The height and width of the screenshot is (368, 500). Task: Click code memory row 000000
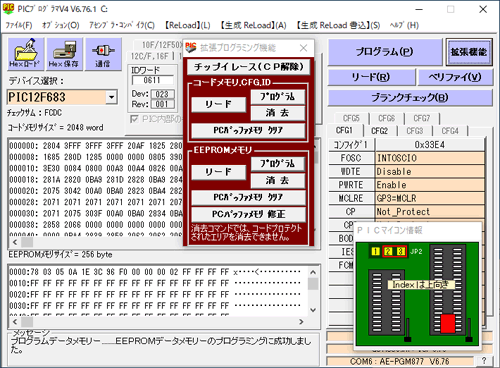(96, 146)
